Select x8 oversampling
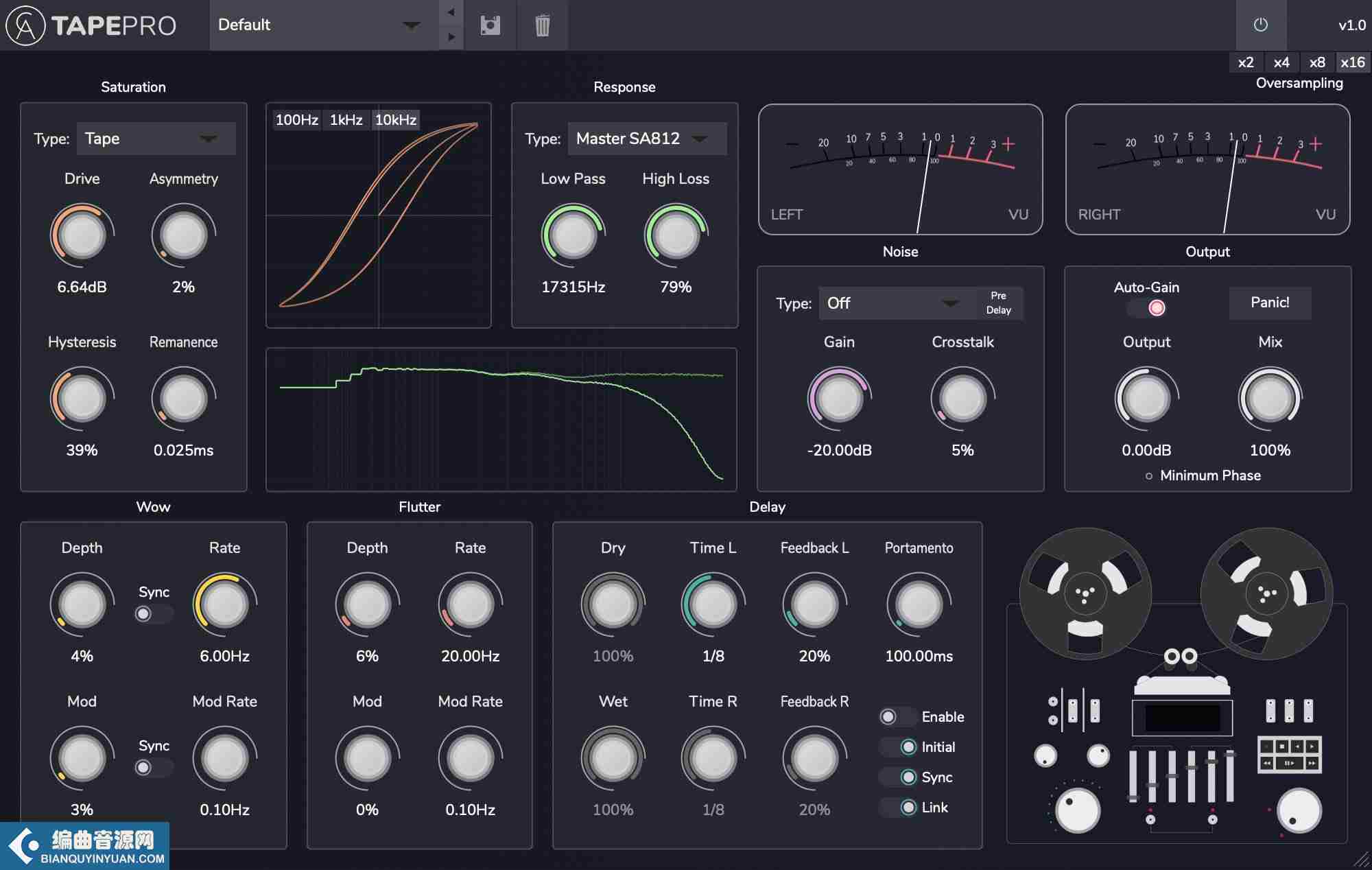The width and height of the screenshot is (1372, 870). pyautogui.click(x=1317, y=62)
